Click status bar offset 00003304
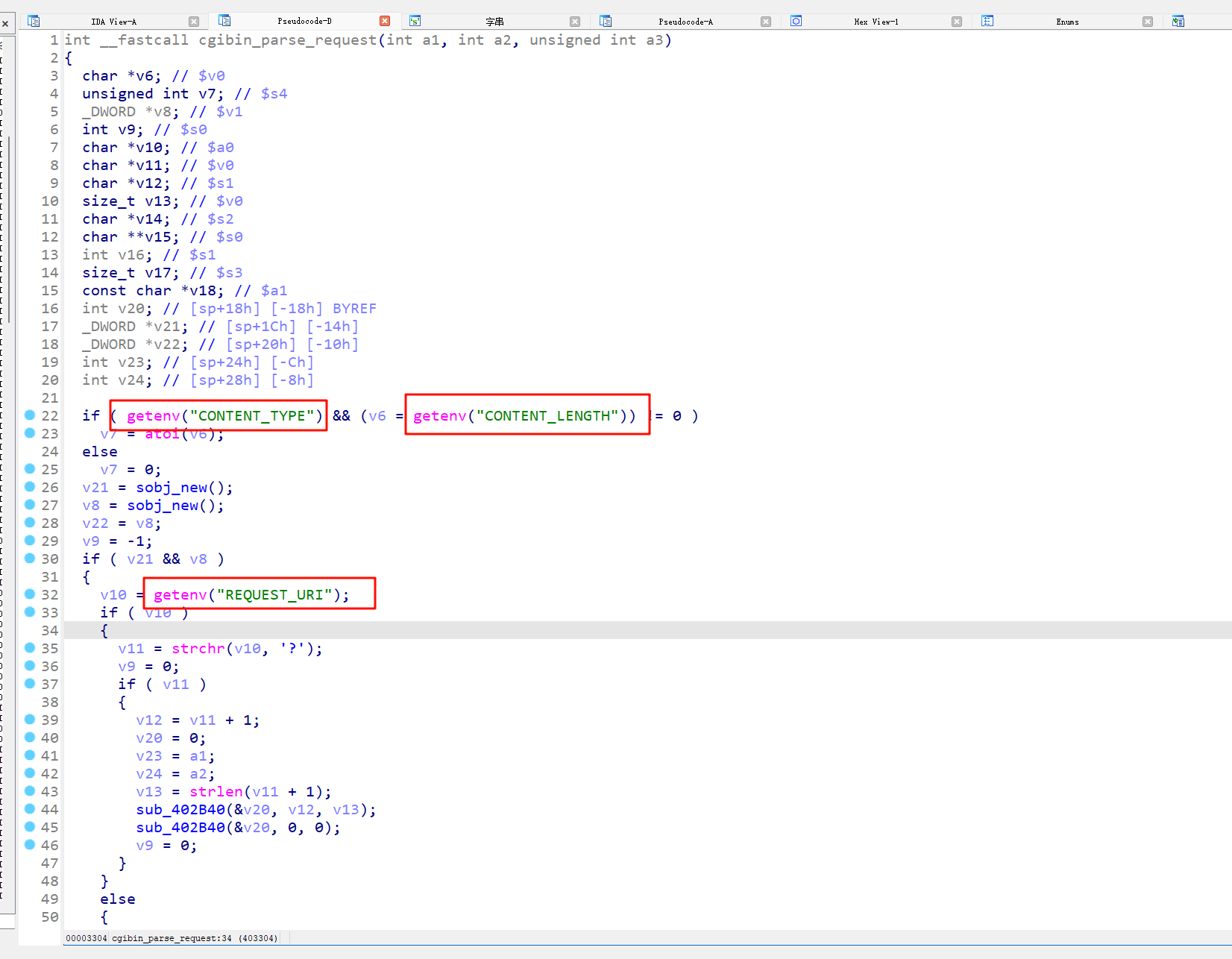This screenshot has width=1232, height=959. [x=86, y=938]
